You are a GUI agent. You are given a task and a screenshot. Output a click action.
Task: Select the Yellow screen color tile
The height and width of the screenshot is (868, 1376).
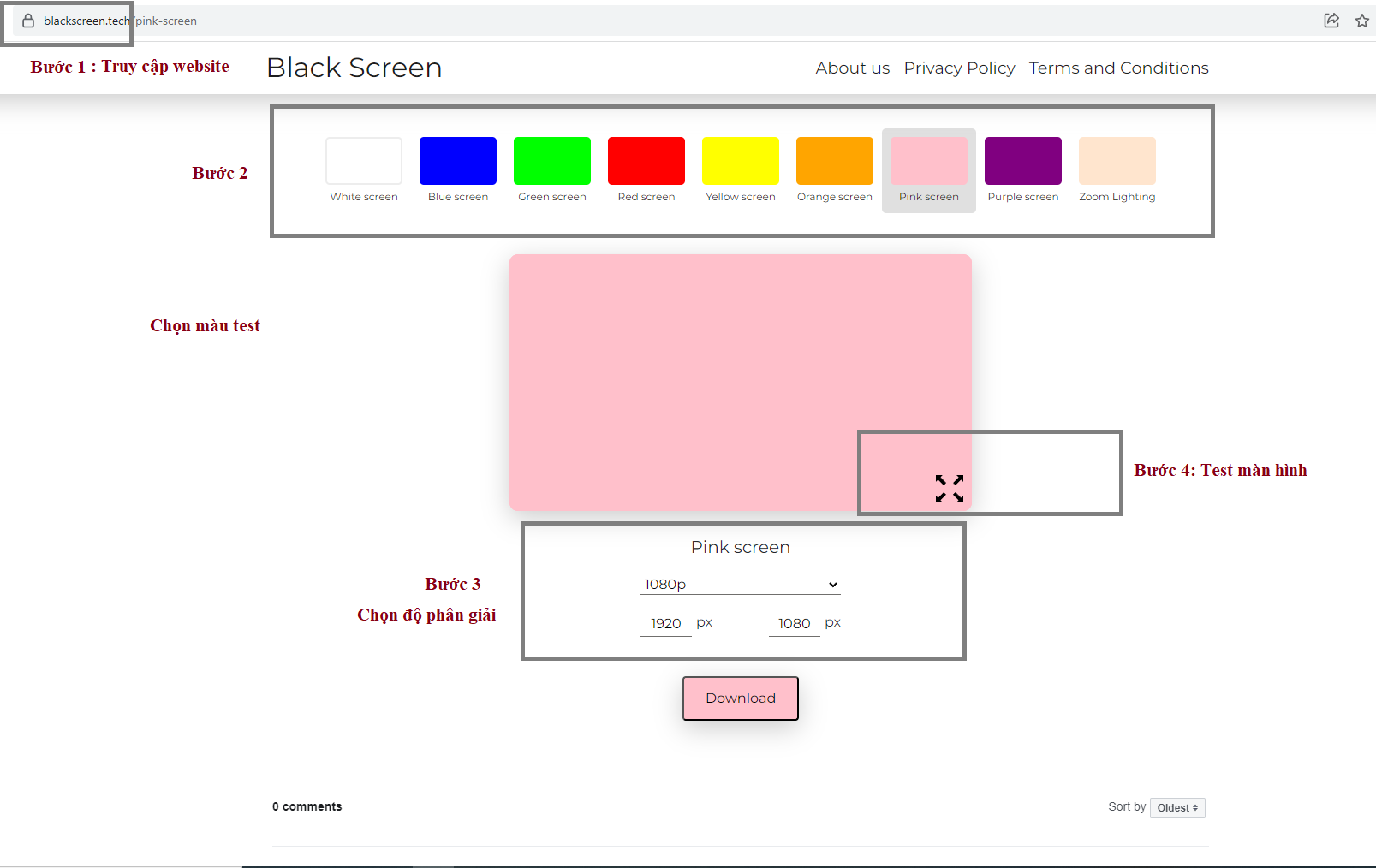pos(740,160)
